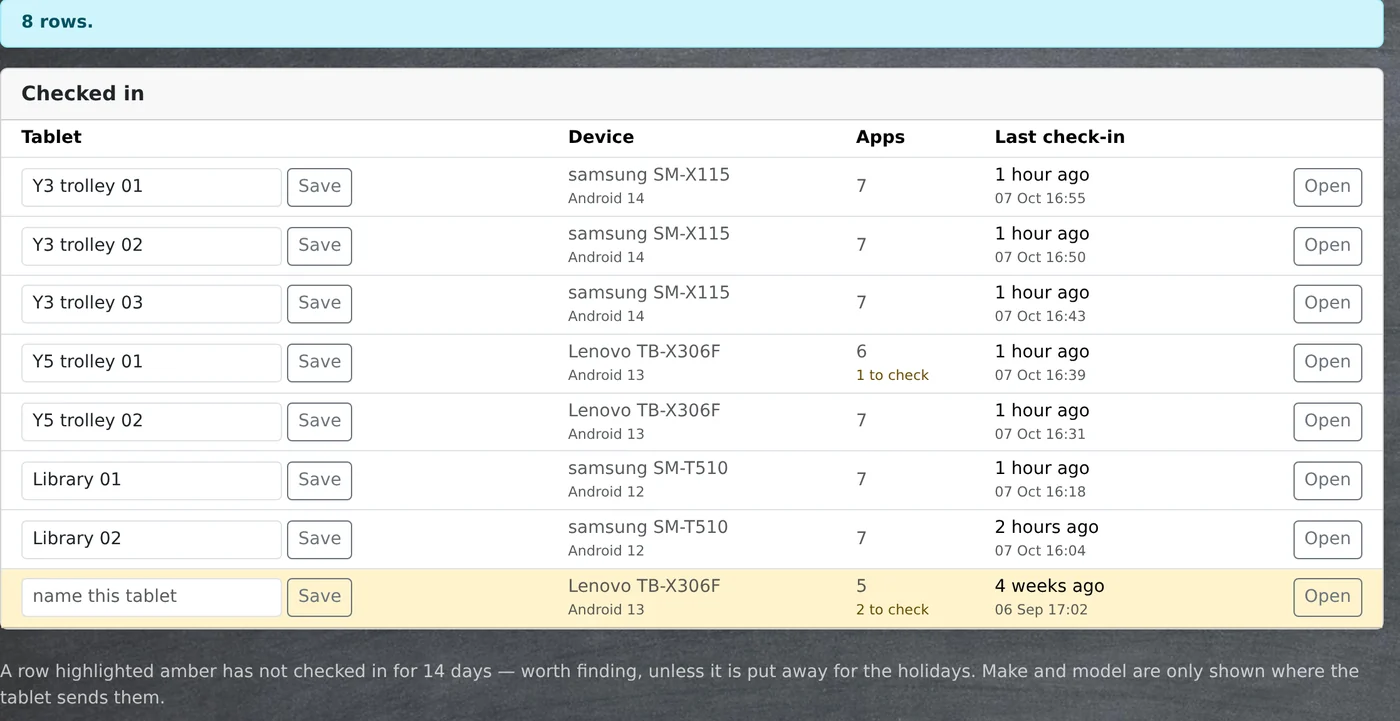This screenshot has width=1400, height=721.
Task: Open the Y5 trolley 02 tablet
Action: tap(1327, 422)
